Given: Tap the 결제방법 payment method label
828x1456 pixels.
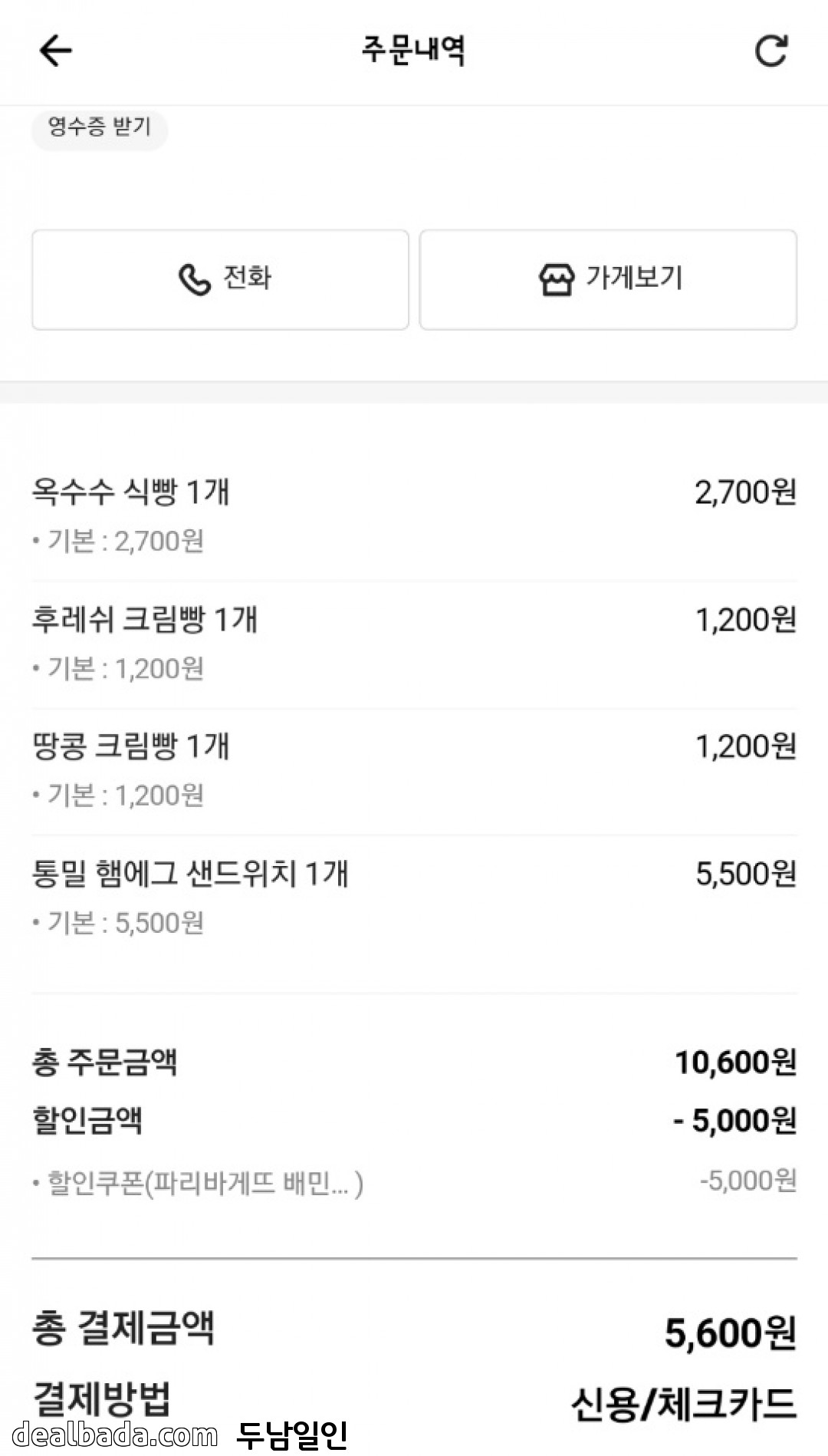Looking at the screenshot, I should (x=102, y=1398).
